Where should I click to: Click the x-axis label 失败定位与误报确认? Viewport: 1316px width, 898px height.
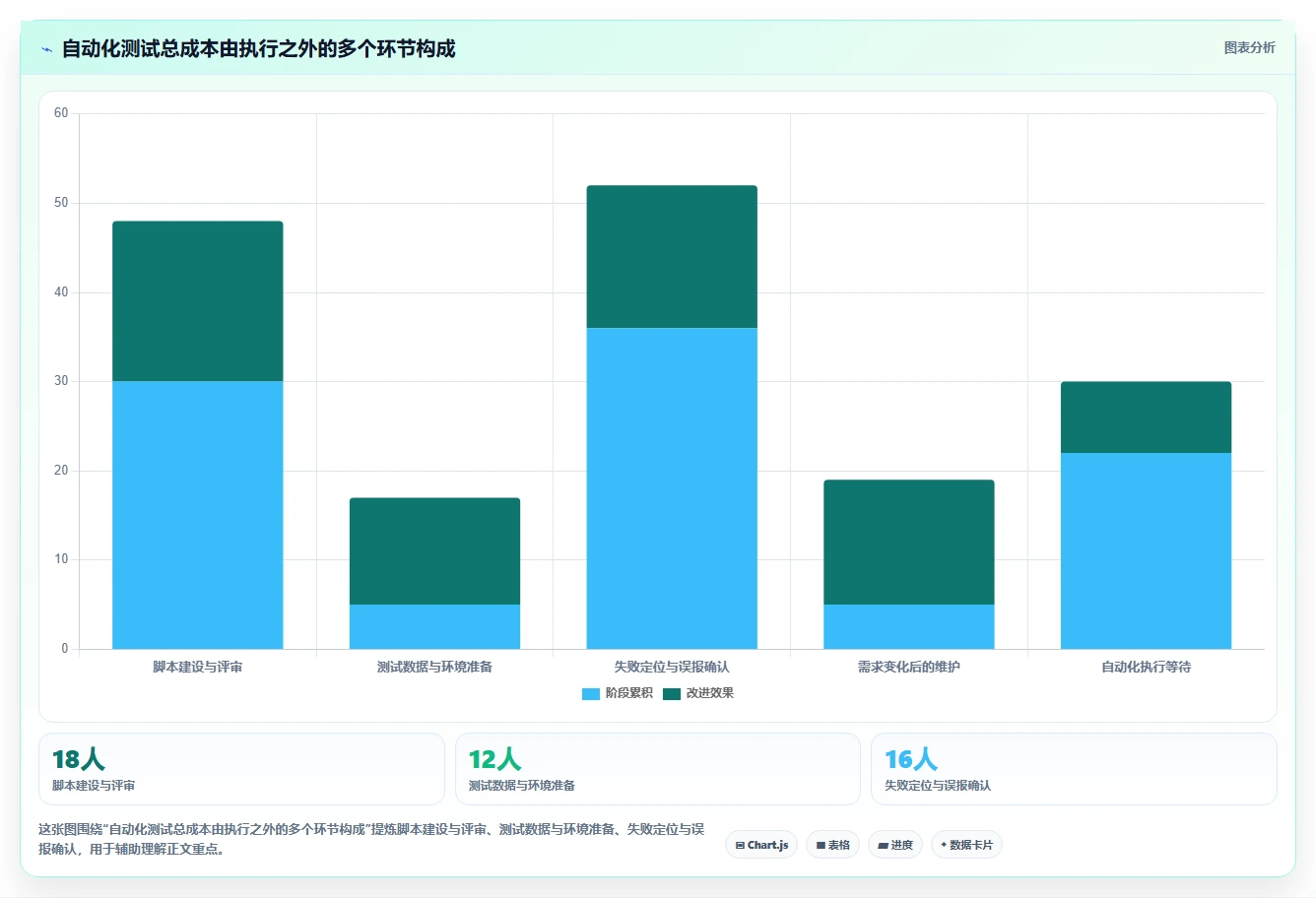[672, 667]
